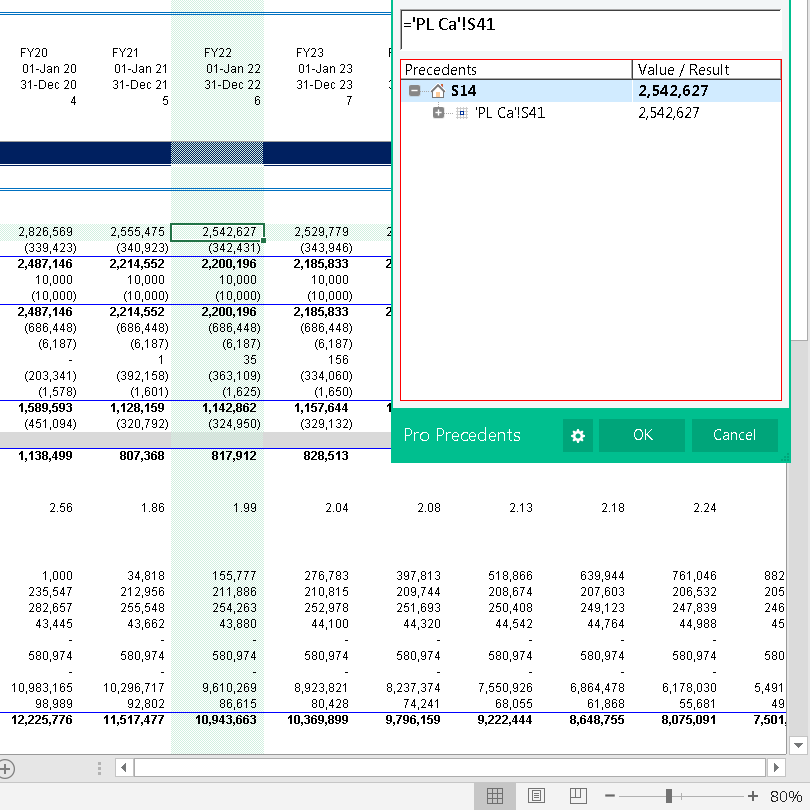810x810 pixels.
Task: Expand the 'PL Ca'!S41 precedent node
Action: [x=438, y=113]
